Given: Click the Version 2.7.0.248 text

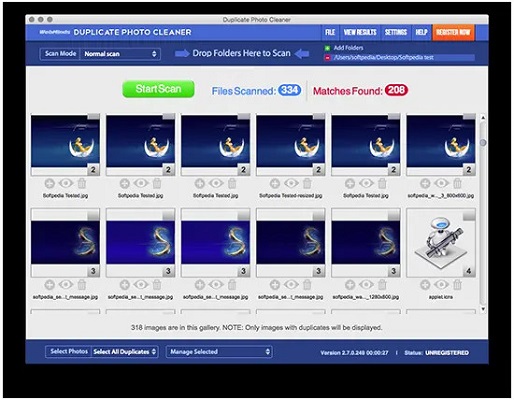Looking at the screenshot, I should [354, 353].
